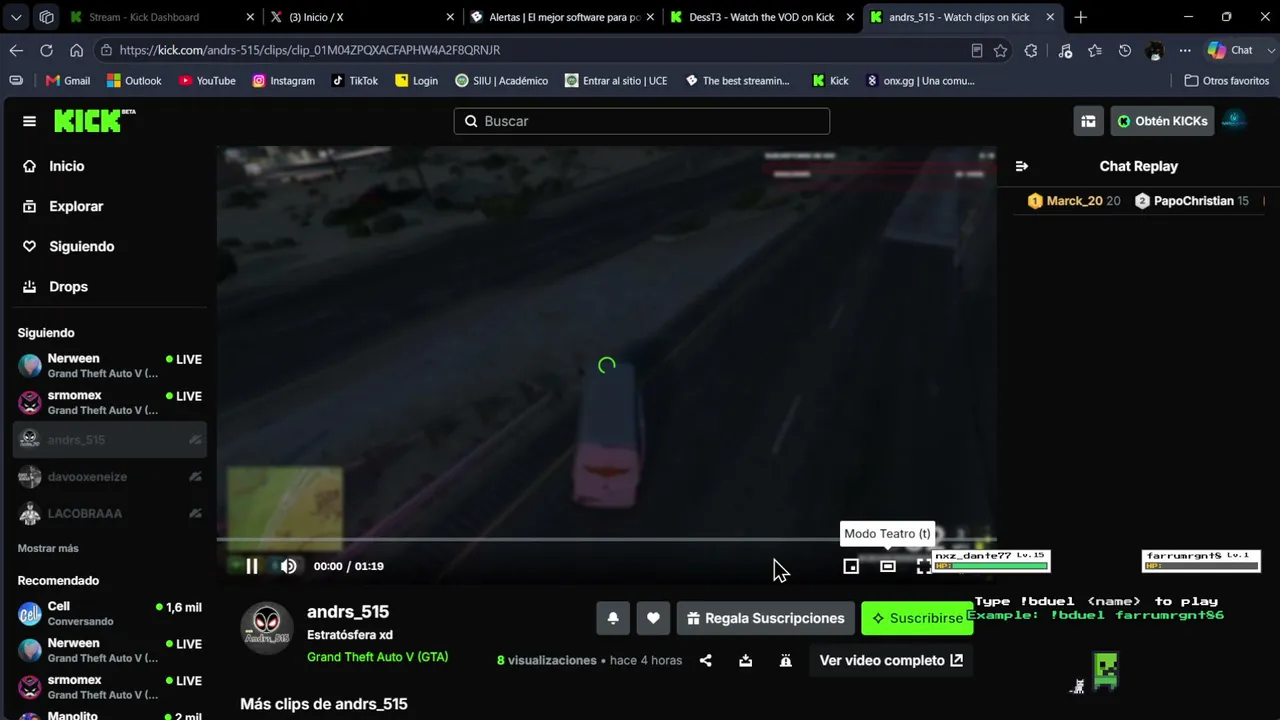Open browser settings and more ellipsis

click(x=1185, y=50)
